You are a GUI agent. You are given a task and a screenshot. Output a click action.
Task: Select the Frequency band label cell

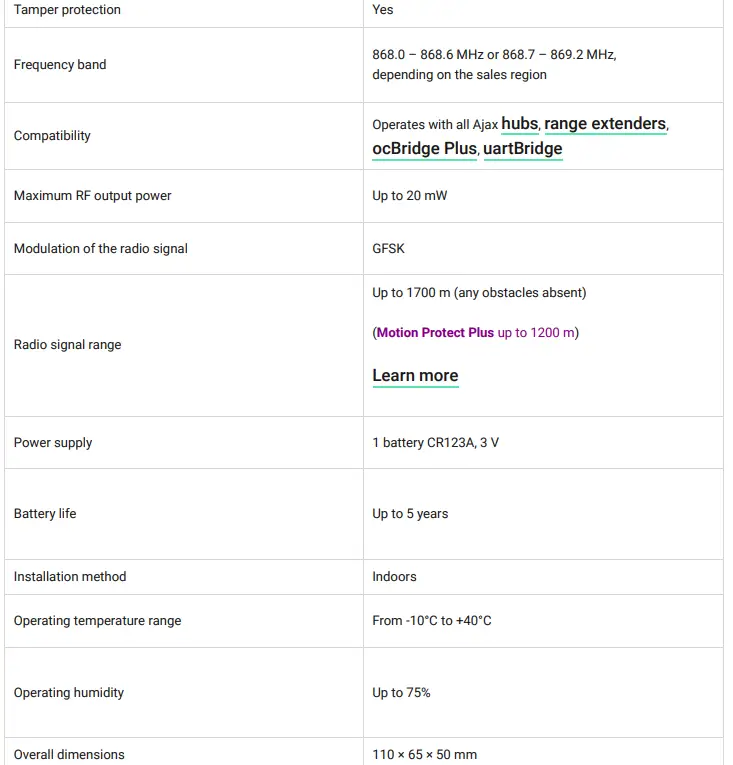tap(60, 65)
